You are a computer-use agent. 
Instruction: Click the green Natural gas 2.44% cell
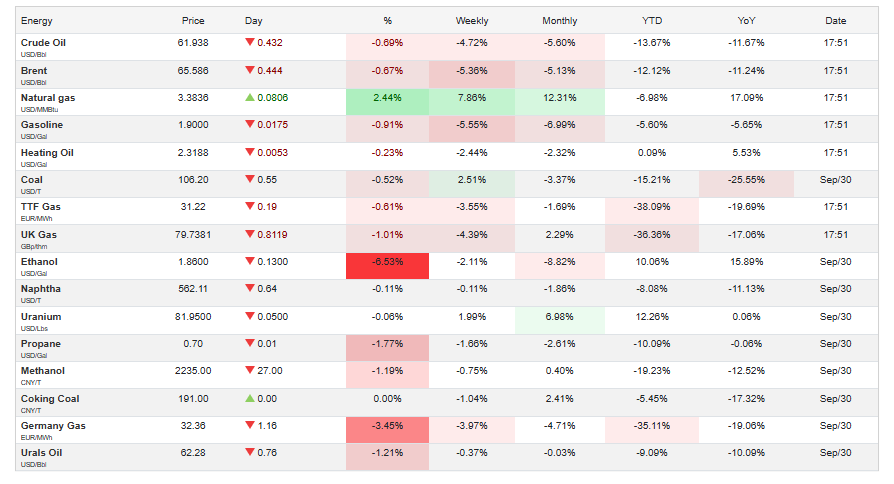coord(387,98)
